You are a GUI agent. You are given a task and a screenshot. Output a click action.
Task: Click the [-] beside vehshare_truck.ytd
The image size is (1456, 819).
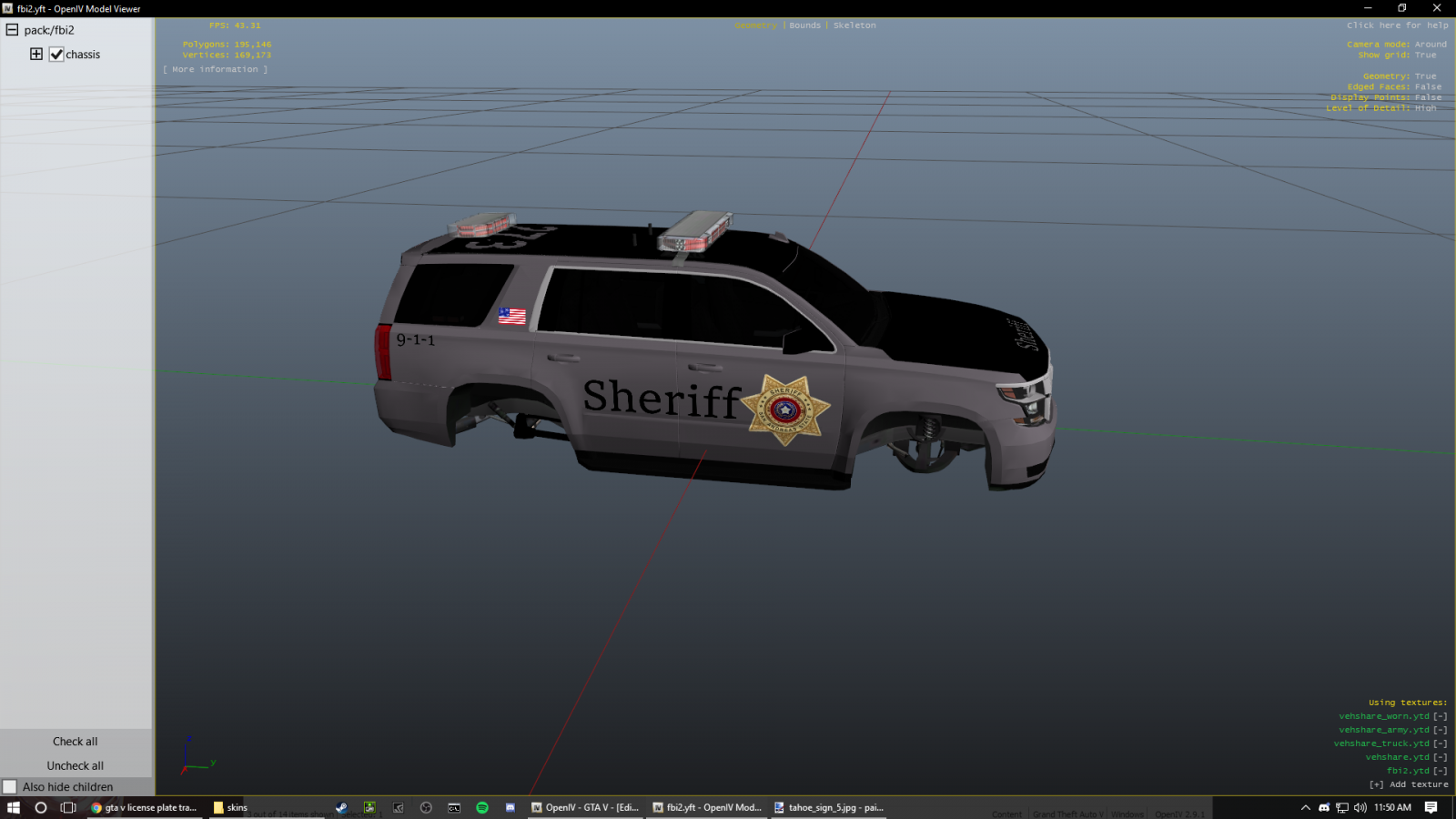[1440, 743]
